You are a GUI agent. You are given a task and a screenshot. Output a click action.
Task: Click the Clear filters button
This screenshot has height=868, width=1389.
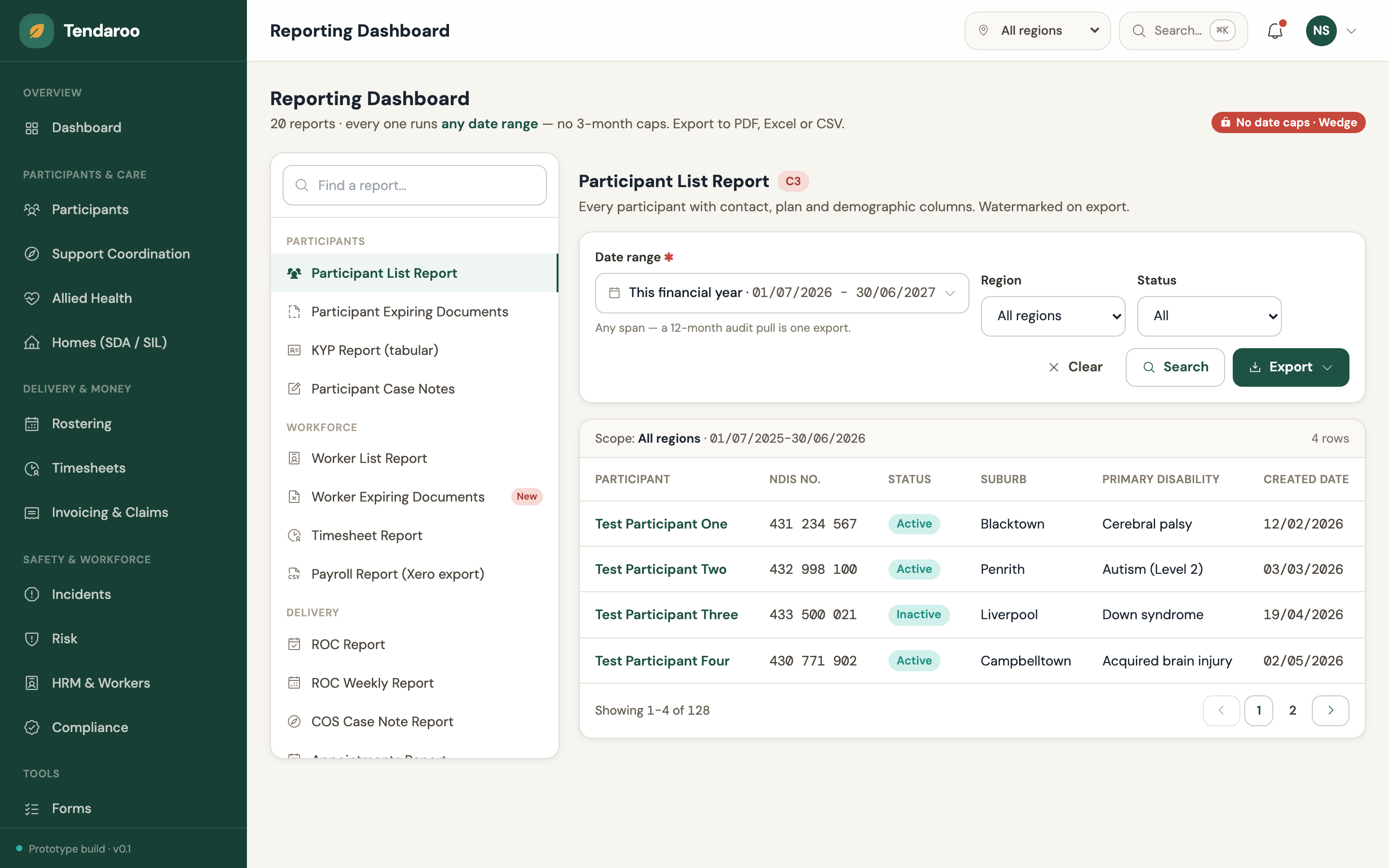tap(1075, 367)
